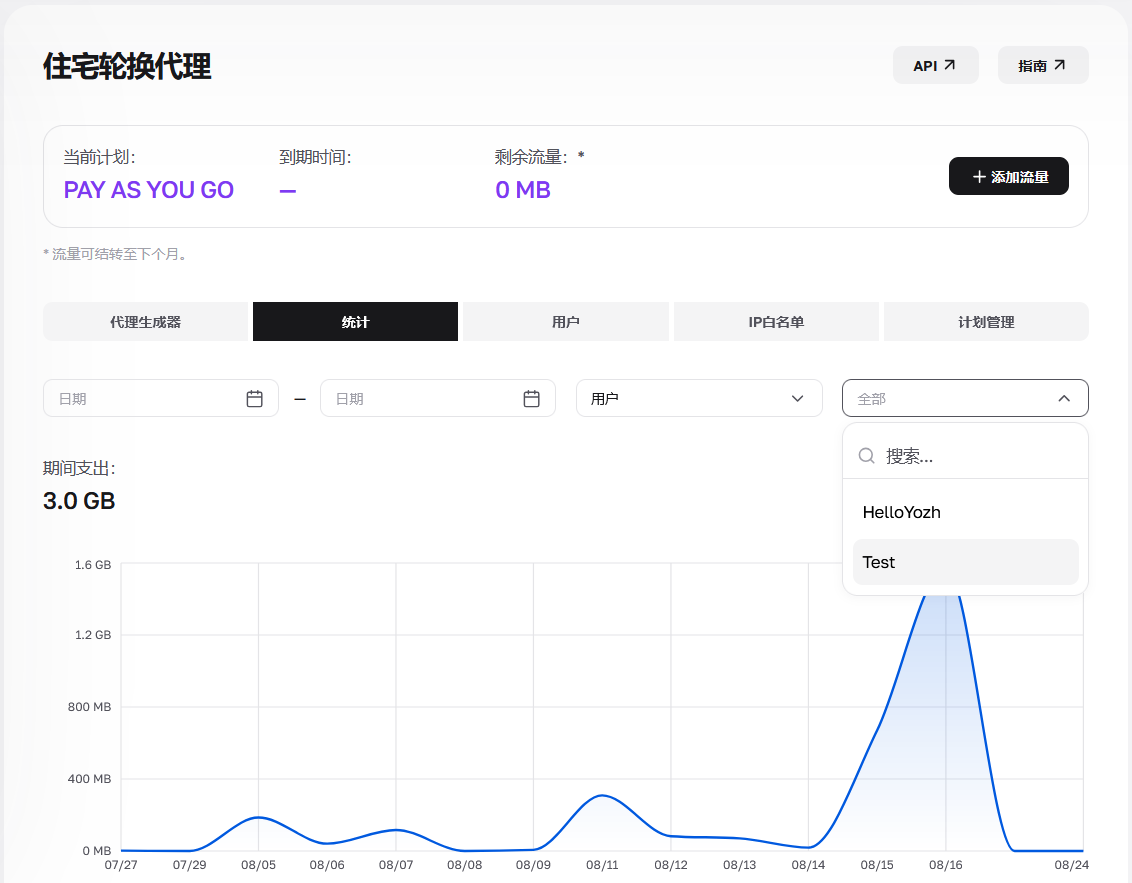Screen dimensions: 1132x883
Task: Collapse the 全部 dropdown
Action: pos(965,399)
